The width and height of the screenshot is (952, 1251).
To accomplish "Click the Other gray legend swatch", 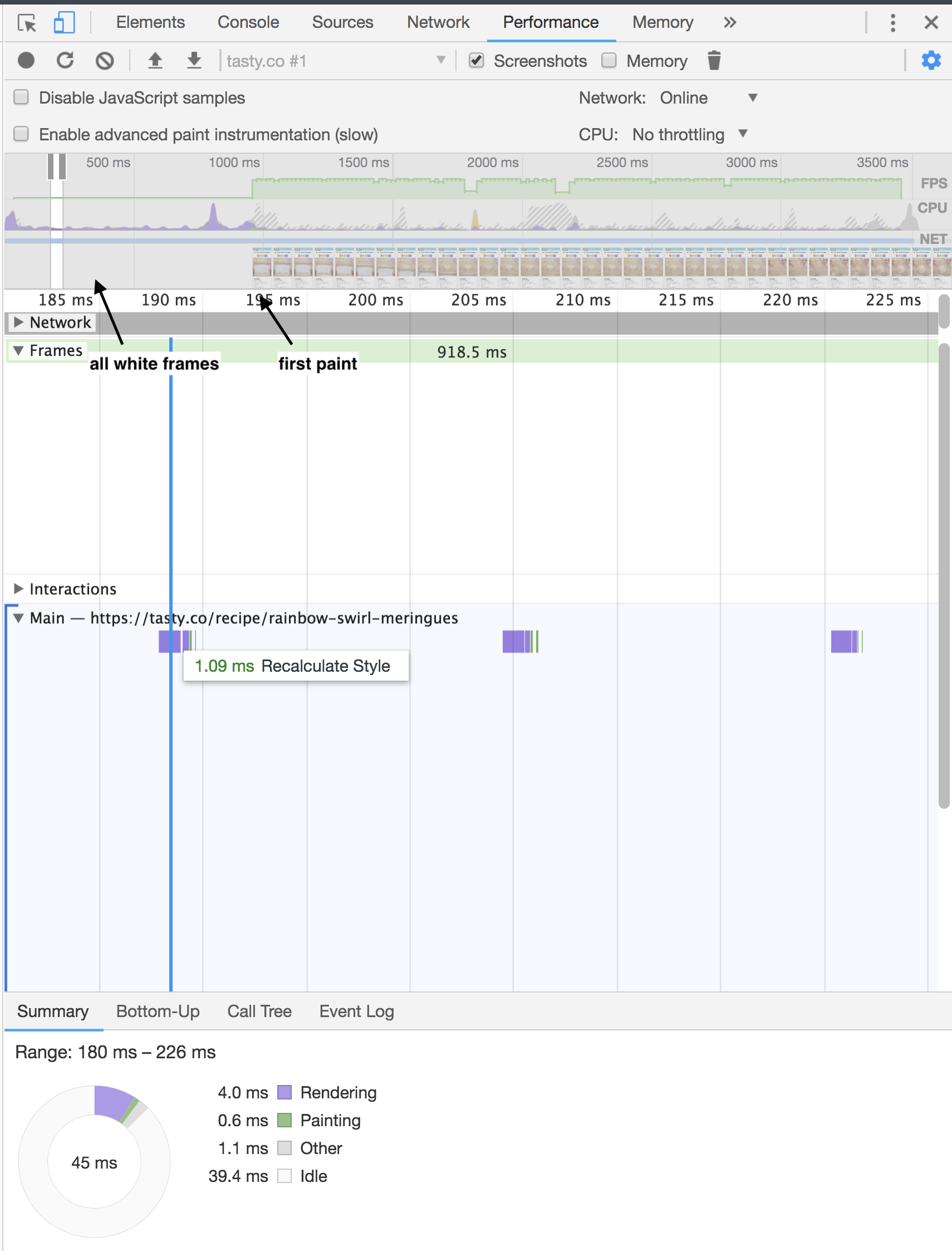I will [x=284, y=1148].
